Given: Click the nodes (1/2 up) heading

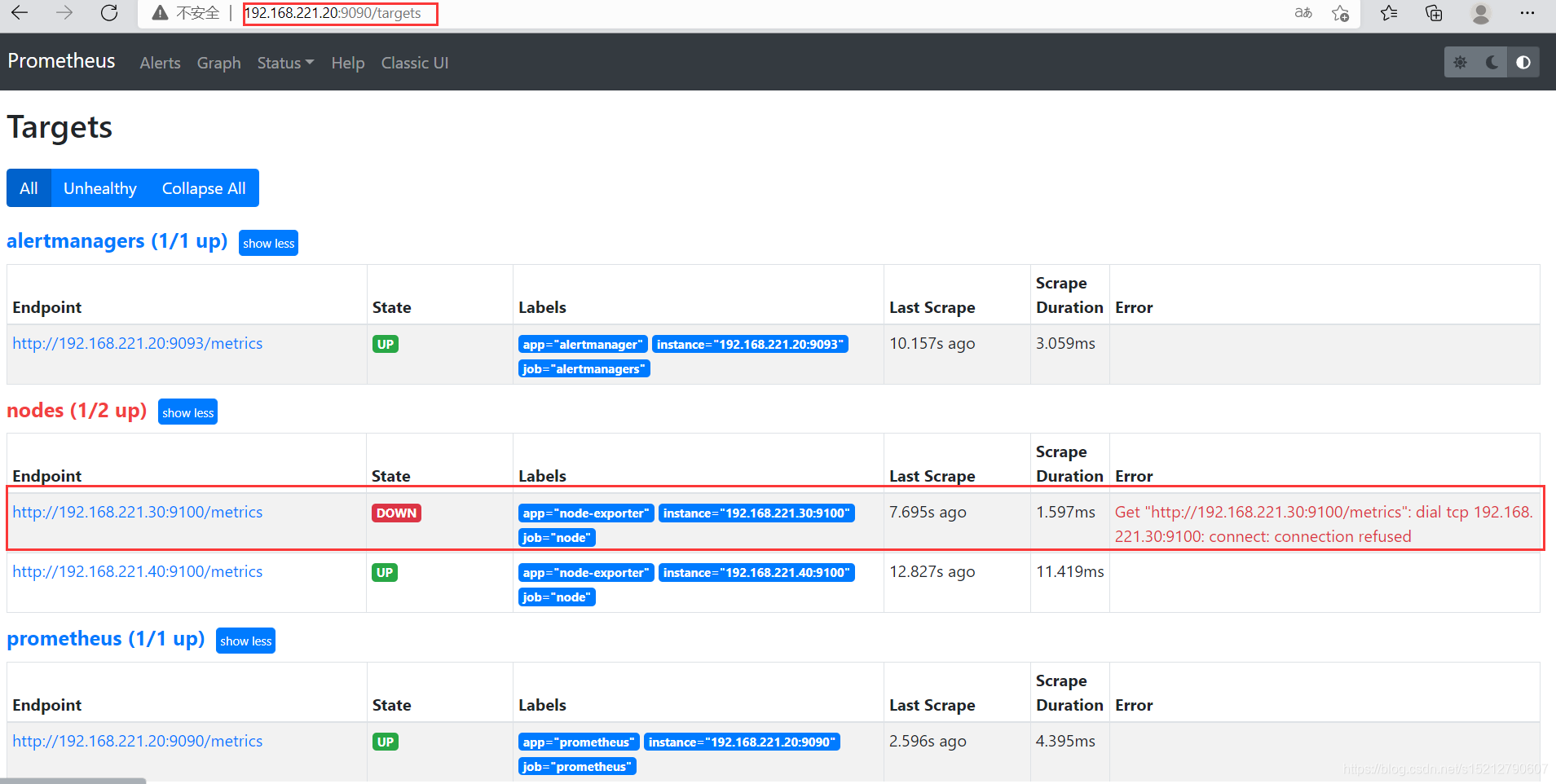Looking at the screenshot, I should coord(77,410).
